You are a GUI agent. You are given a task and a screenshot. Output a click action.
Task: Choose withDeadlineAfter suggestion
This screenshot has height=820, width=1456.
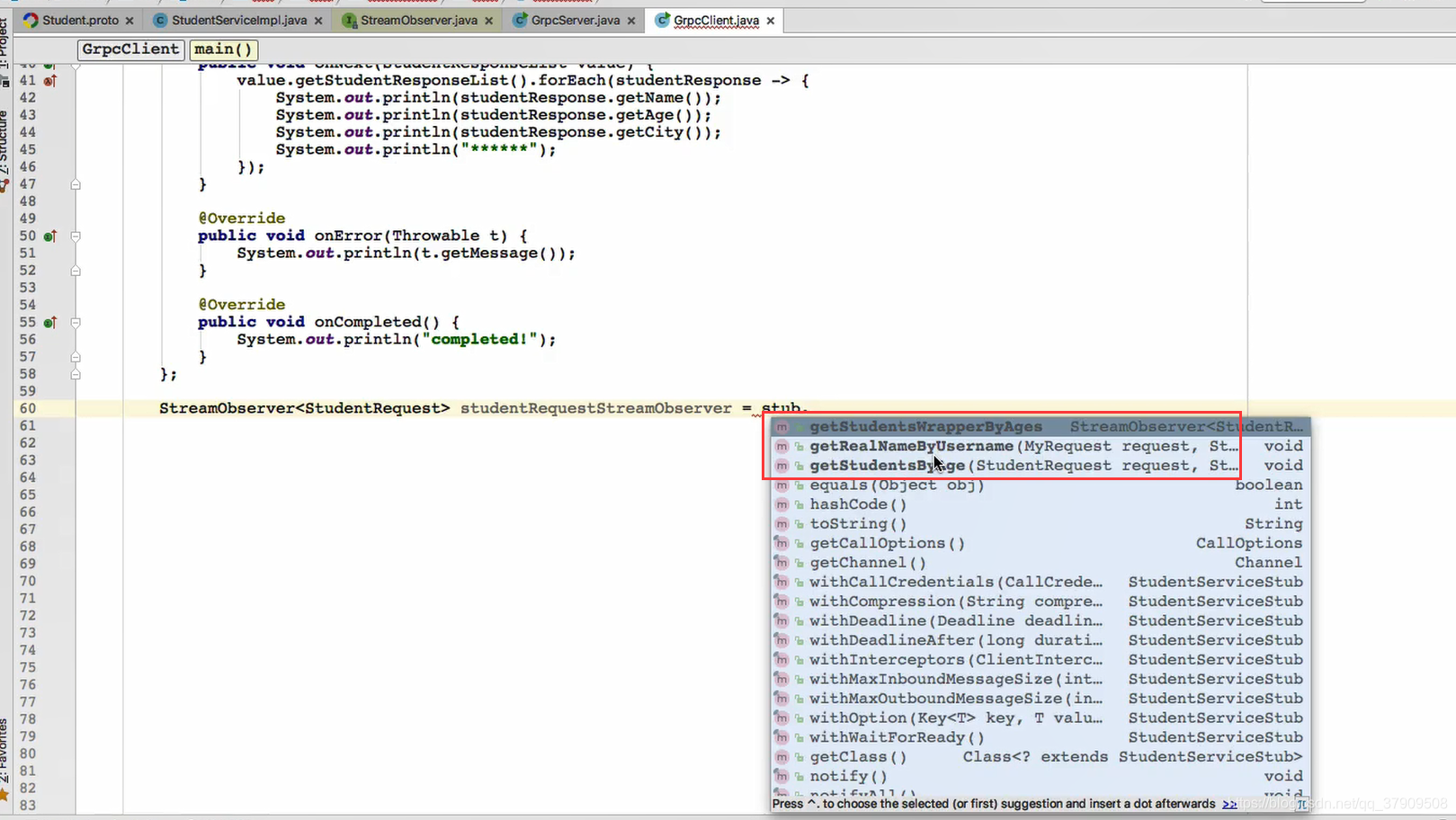(1040, 640)
